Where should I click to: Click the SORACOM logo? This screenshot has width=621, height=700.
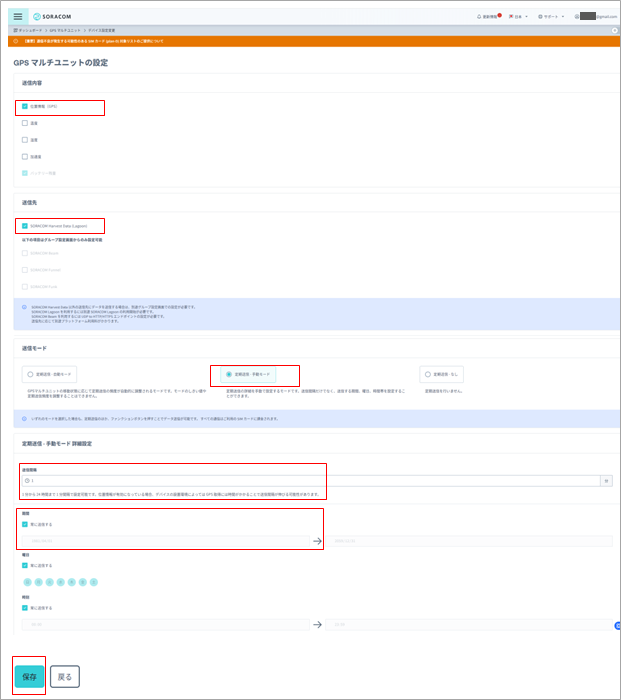pos(52,17)
